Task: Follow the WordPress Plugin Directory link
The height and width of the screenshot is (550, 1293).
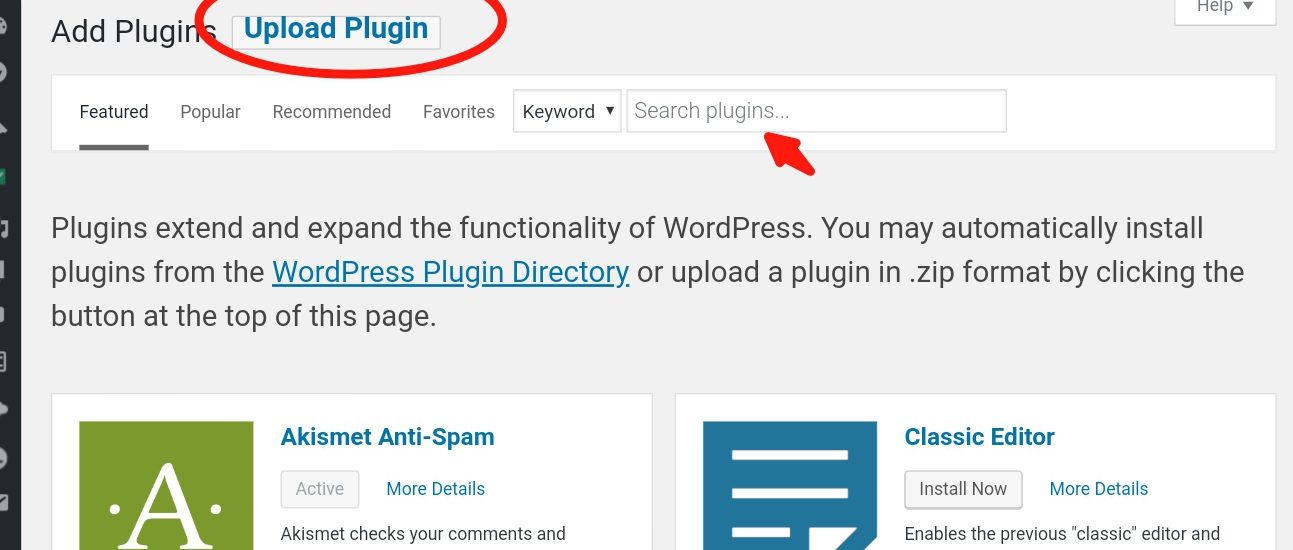Action: pyautogui.click(x=450, y=272)
